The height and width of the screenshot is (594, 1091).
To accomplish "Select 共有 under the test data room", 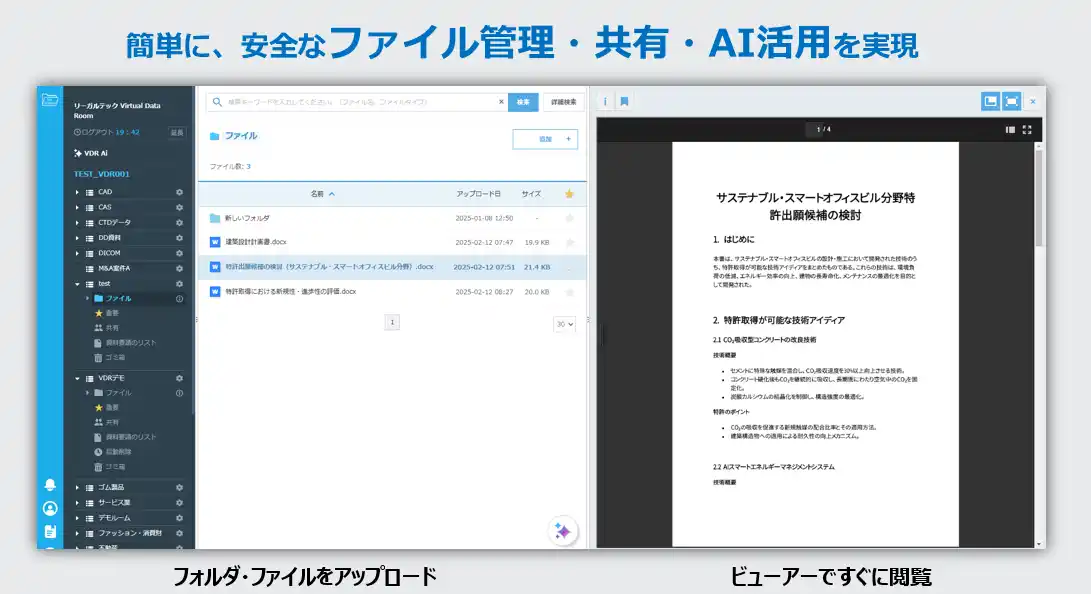I will tap(112, 328).
